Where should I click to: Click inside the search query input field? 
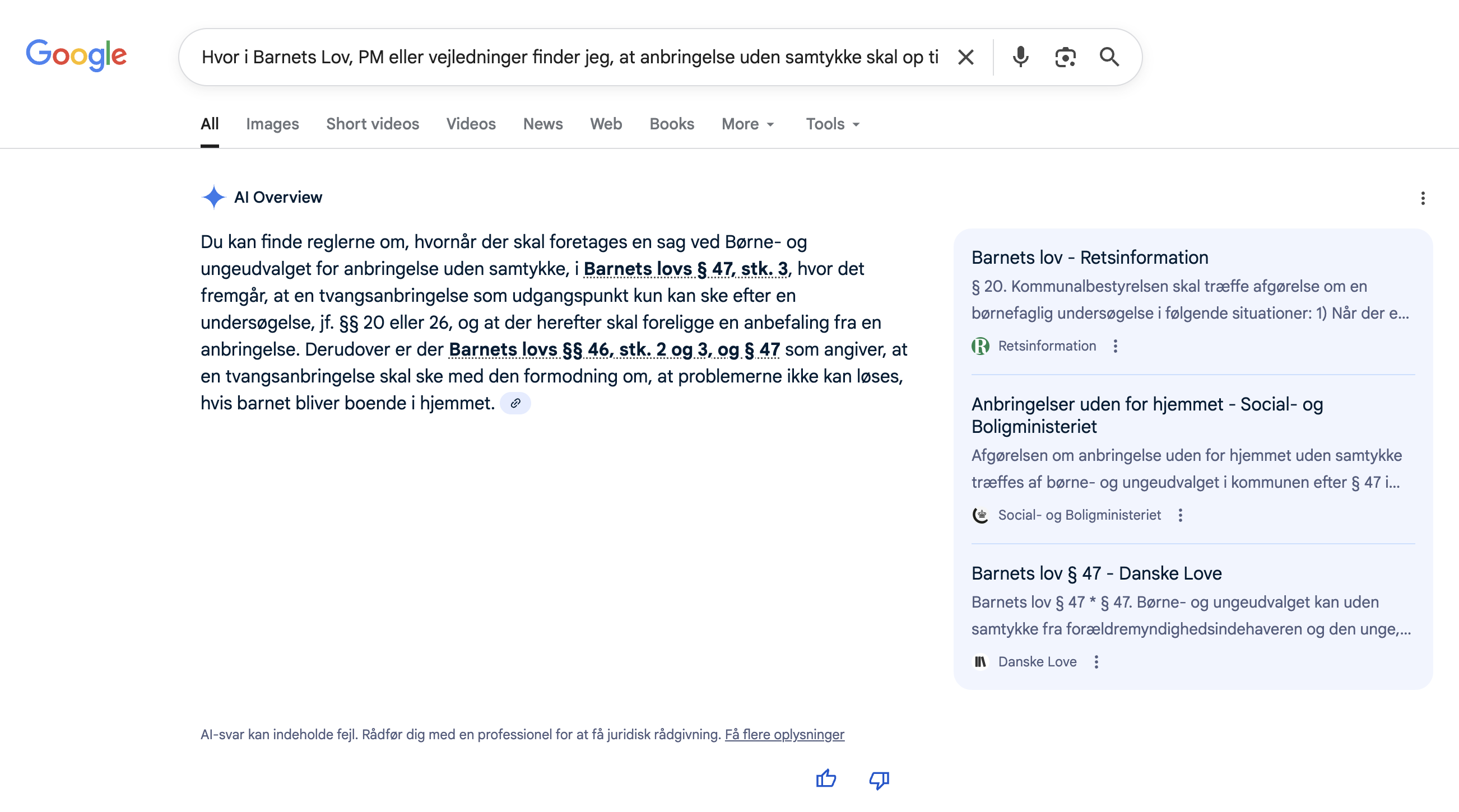click(569, 57)
